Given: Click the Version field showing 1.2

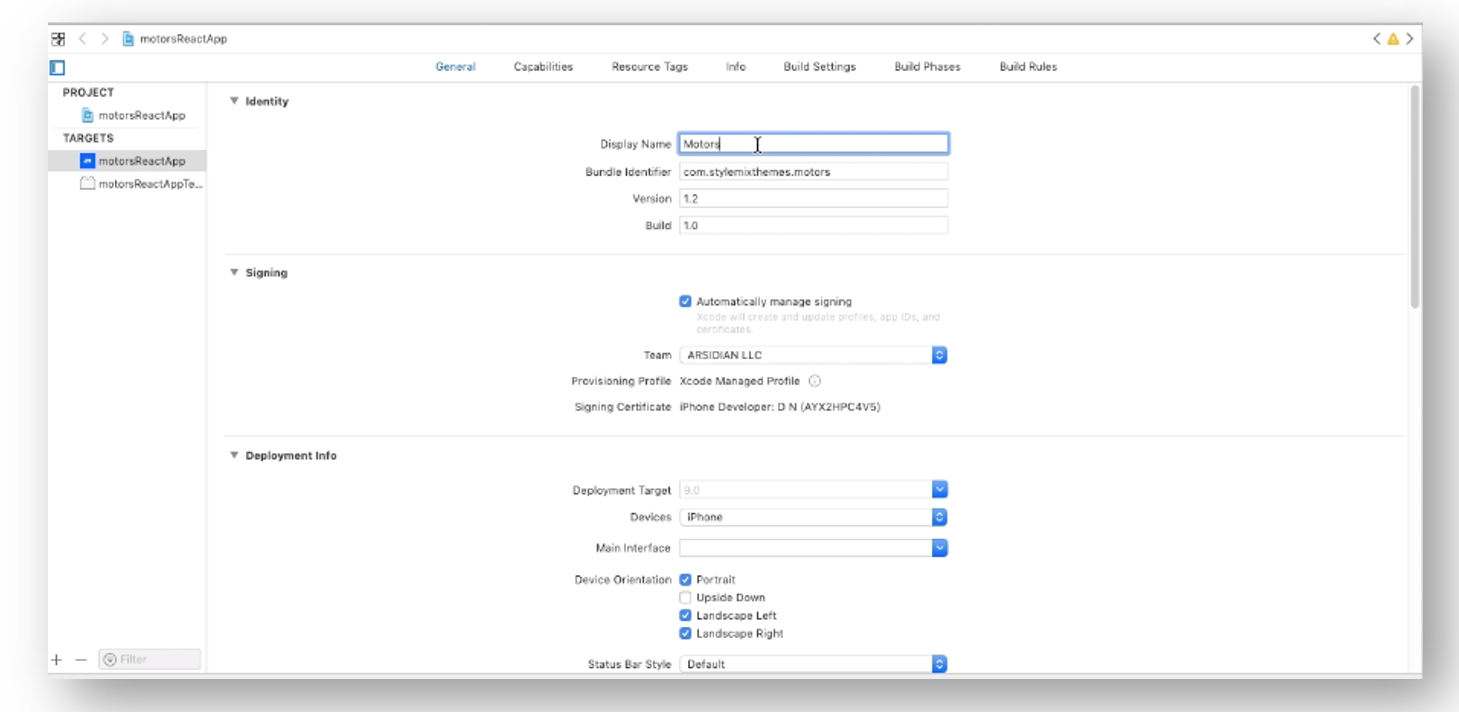Looking at the screenshot, I should tap(813, 199).
